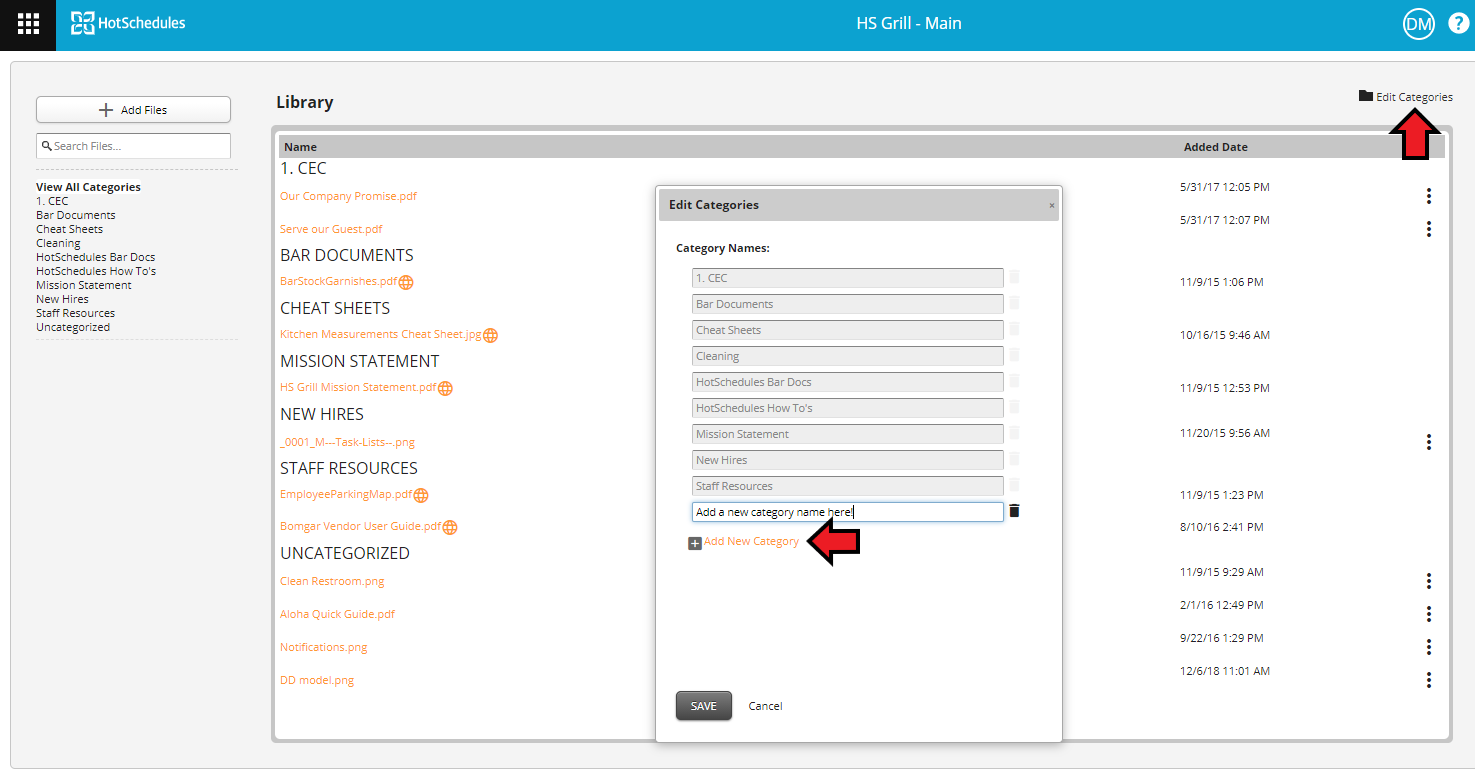The height and width of the screenshot is (772, 1475).
Task: Open options menu for Clean Restroom.png
Action: coord(1429,581)
